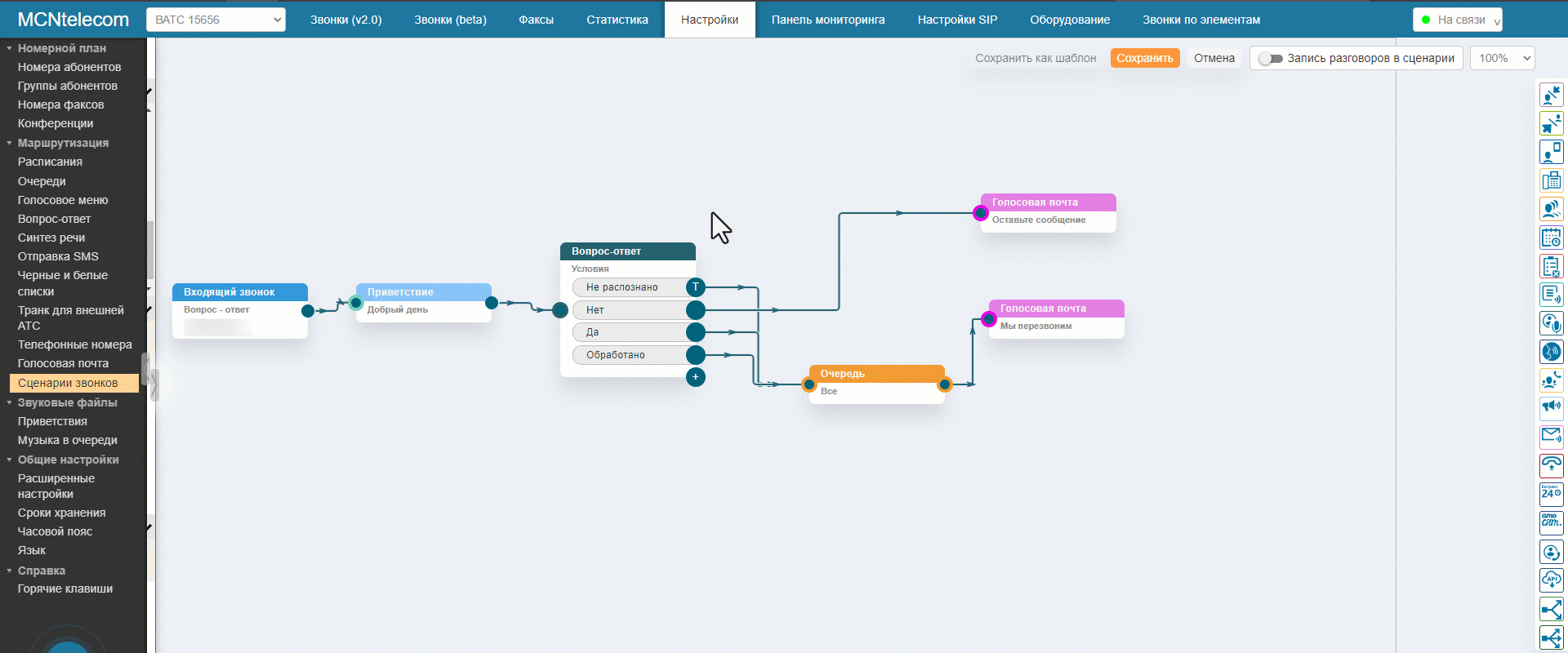Select the megaphone announcement element icon
Image resolution: width=1568 pixels, height=653 pixels.
pyautogui.click(x=1551, y=406)
